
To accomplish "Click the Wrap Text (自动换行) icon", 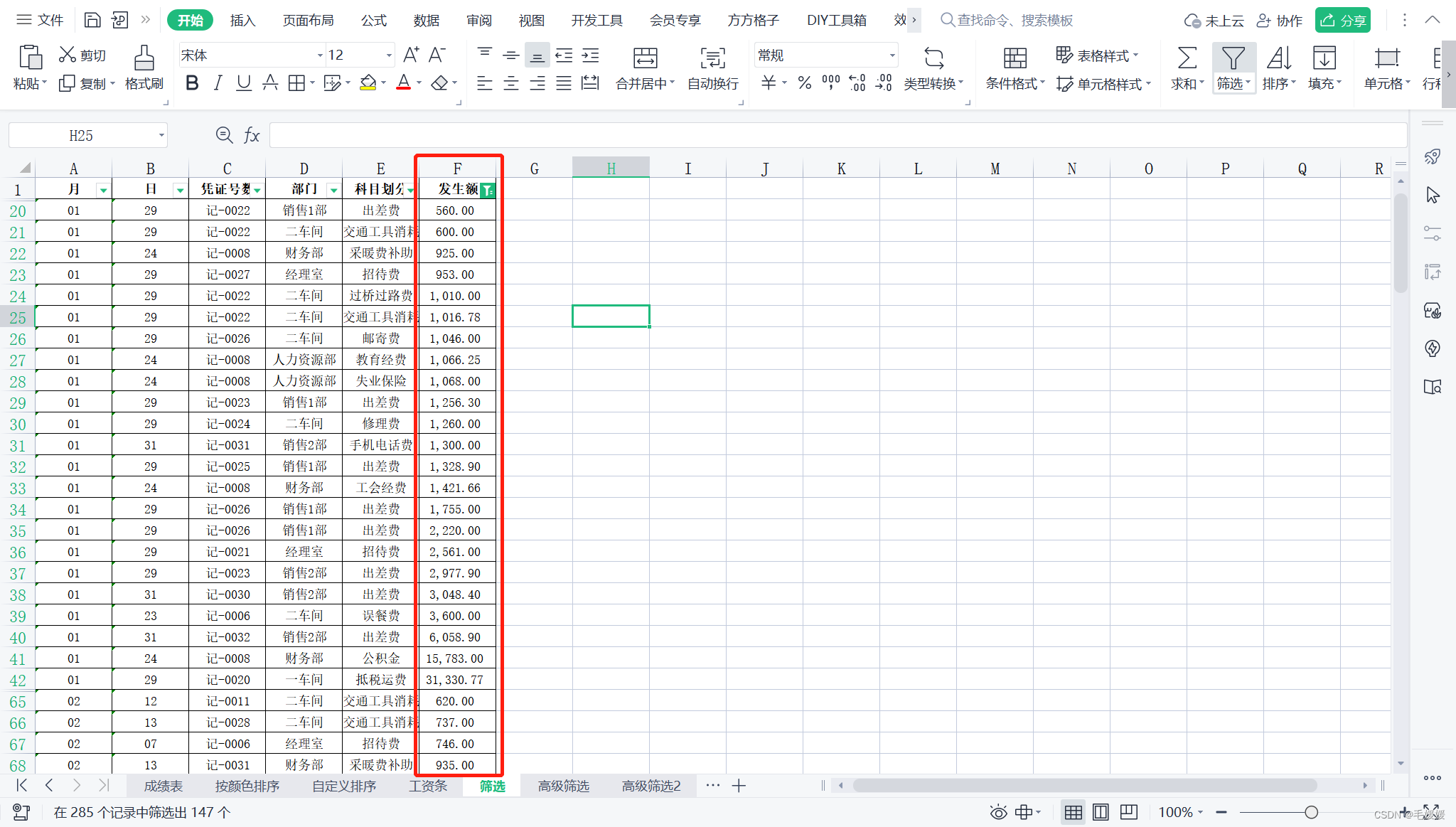I will coord(712,58).
